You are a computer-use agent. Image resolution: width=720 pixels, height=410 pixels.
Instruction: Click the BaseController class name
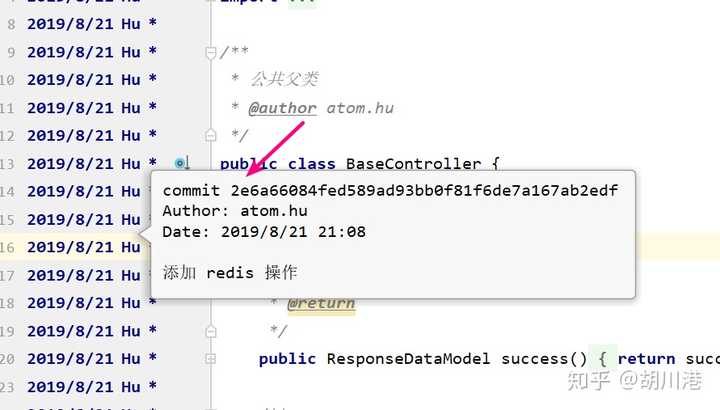click(413, 164)
